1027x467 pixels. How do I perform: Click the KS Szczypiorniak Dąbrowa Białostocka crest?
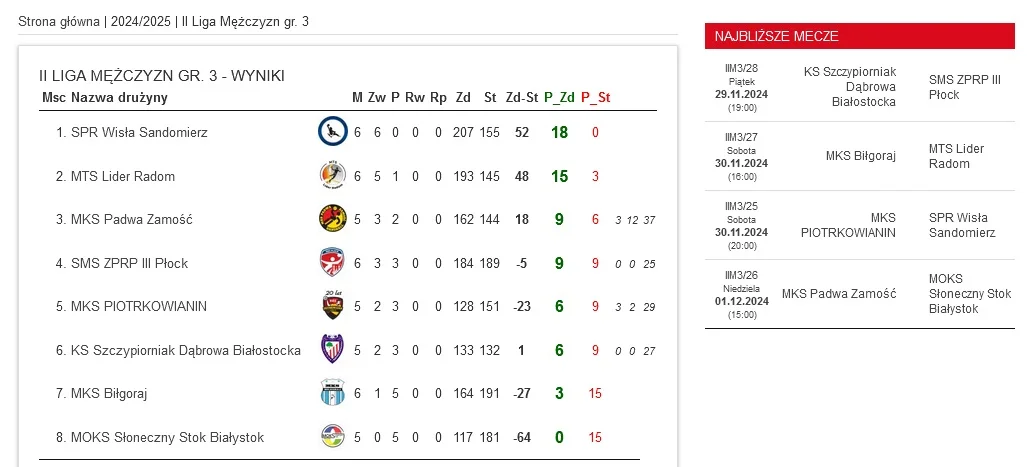(332, 350)
